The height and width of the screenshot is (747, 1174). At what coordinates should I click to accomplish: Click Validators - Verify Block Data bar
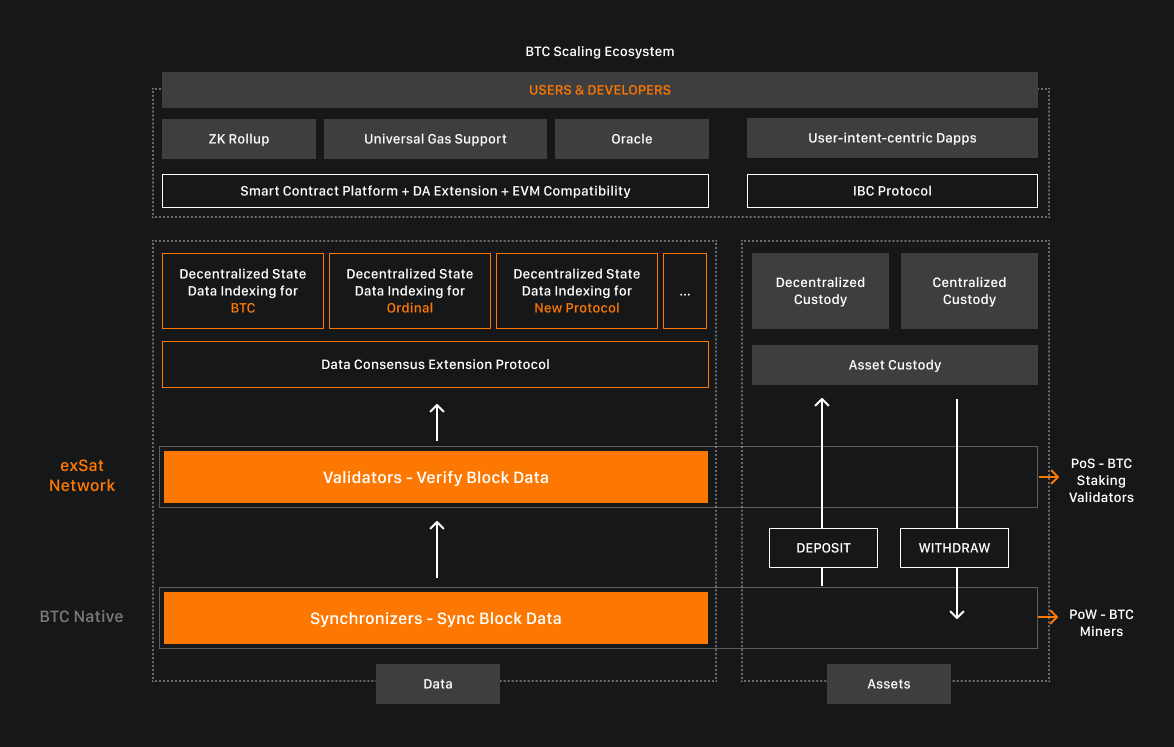[436, 477]
